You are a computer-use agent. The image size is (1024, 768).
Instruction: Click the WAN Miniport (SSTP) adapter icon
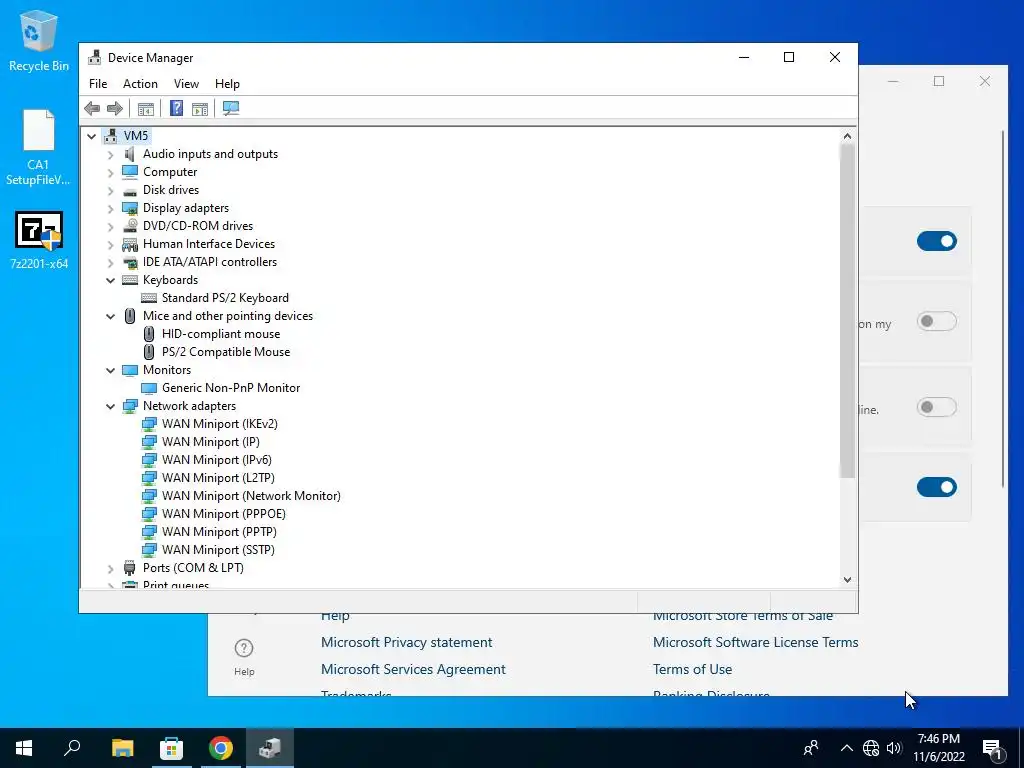click(x=149, y=550)
